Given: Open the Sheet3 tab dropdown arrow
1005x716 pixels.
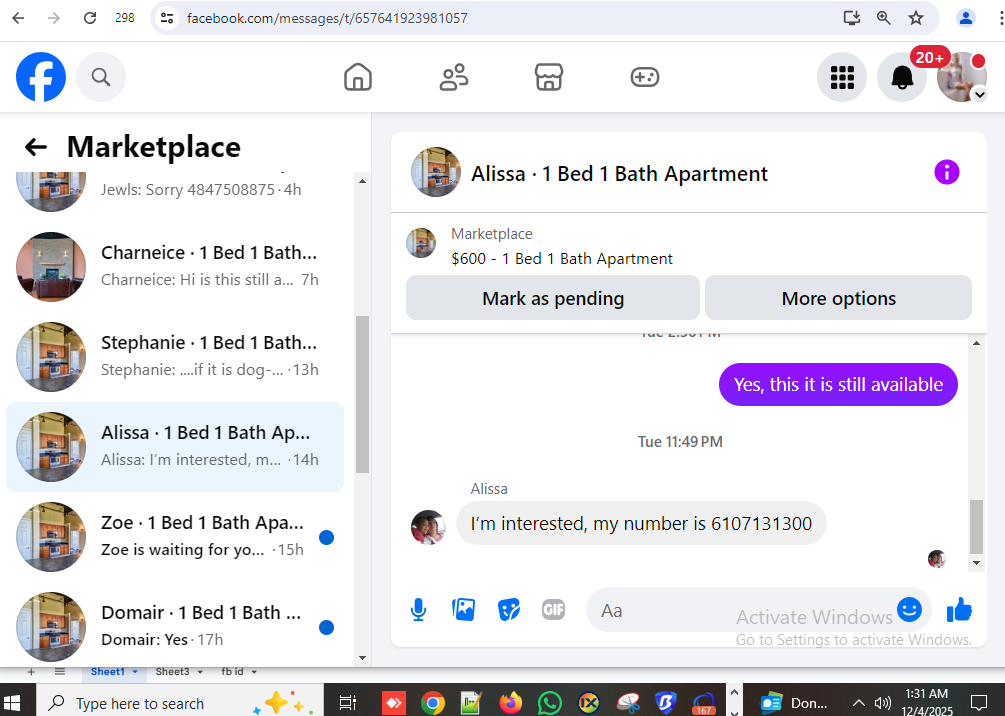Looking at the screenshot, I should coord(200,672).
